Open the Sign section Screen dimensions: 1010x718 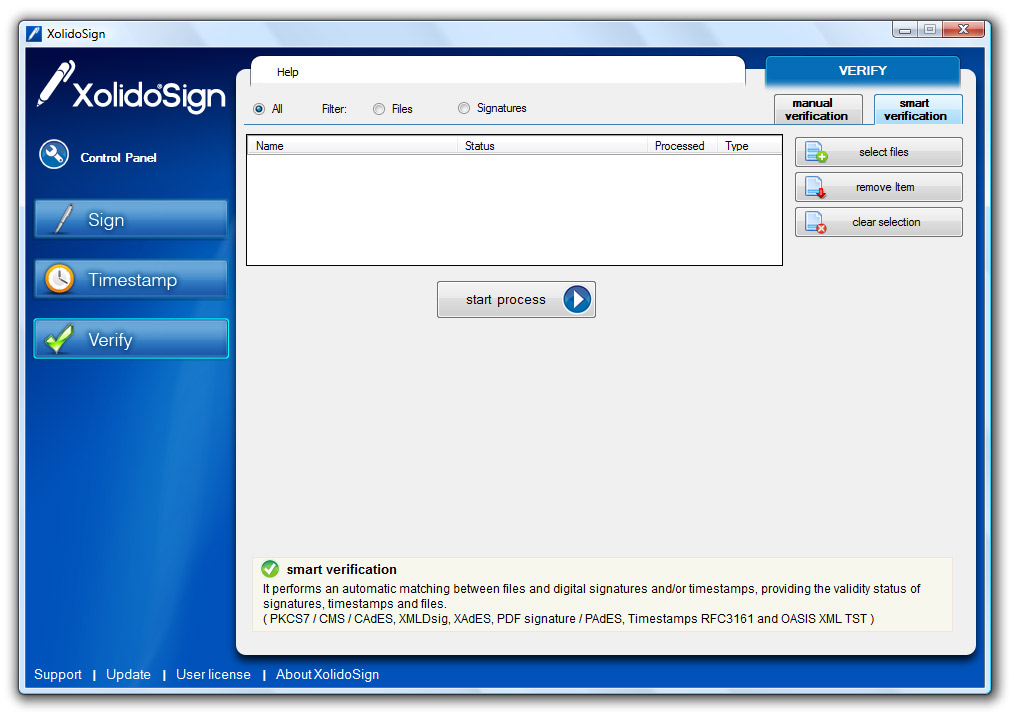pos(131,219)
